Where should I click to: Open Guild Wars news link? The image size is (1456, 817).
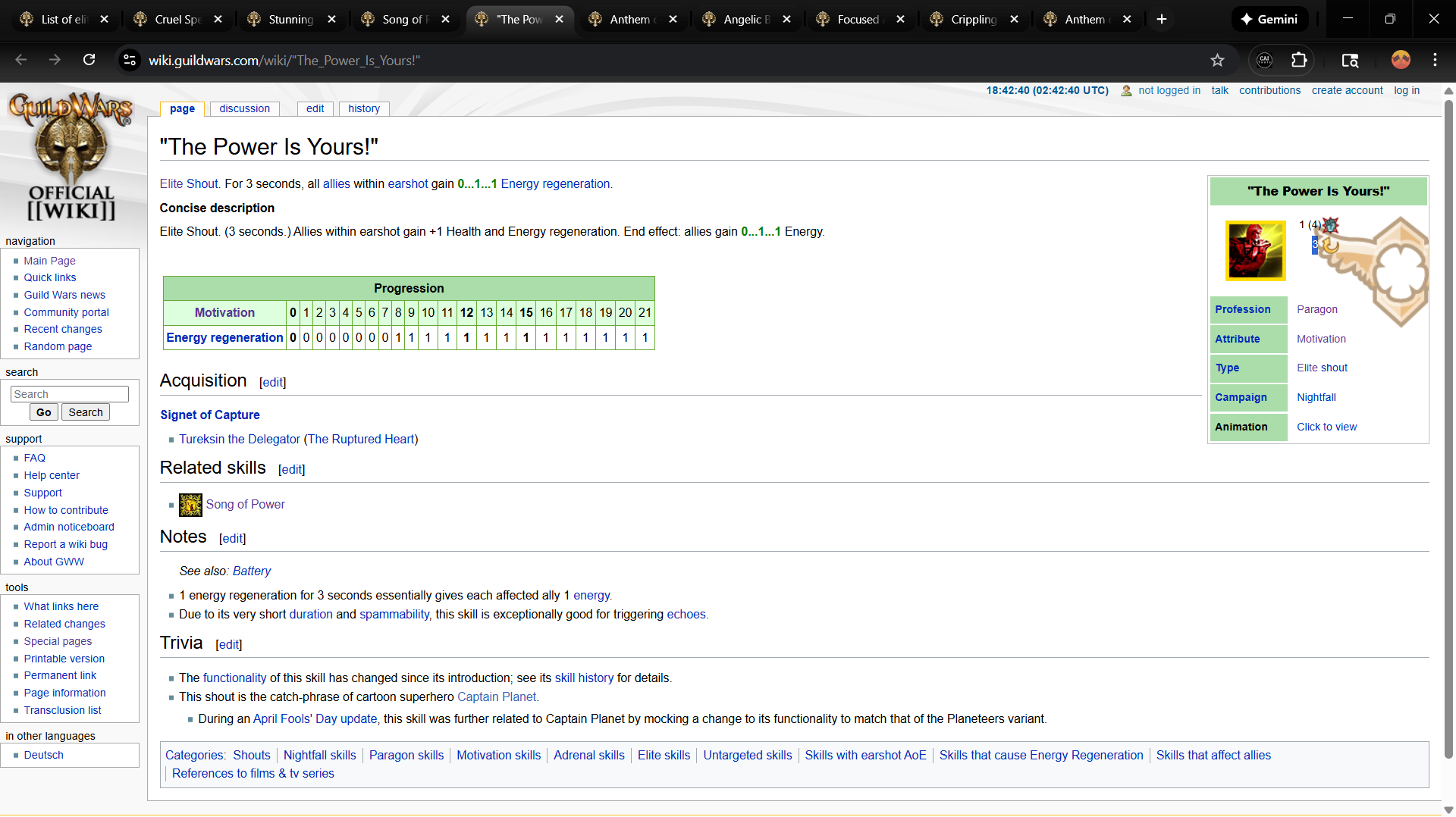64,295
